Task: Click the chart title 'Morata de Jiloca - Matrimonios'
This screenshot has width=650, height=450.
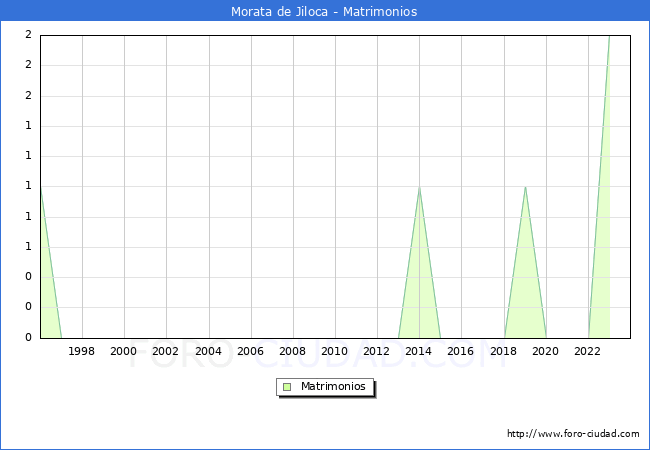Action: 324,11
